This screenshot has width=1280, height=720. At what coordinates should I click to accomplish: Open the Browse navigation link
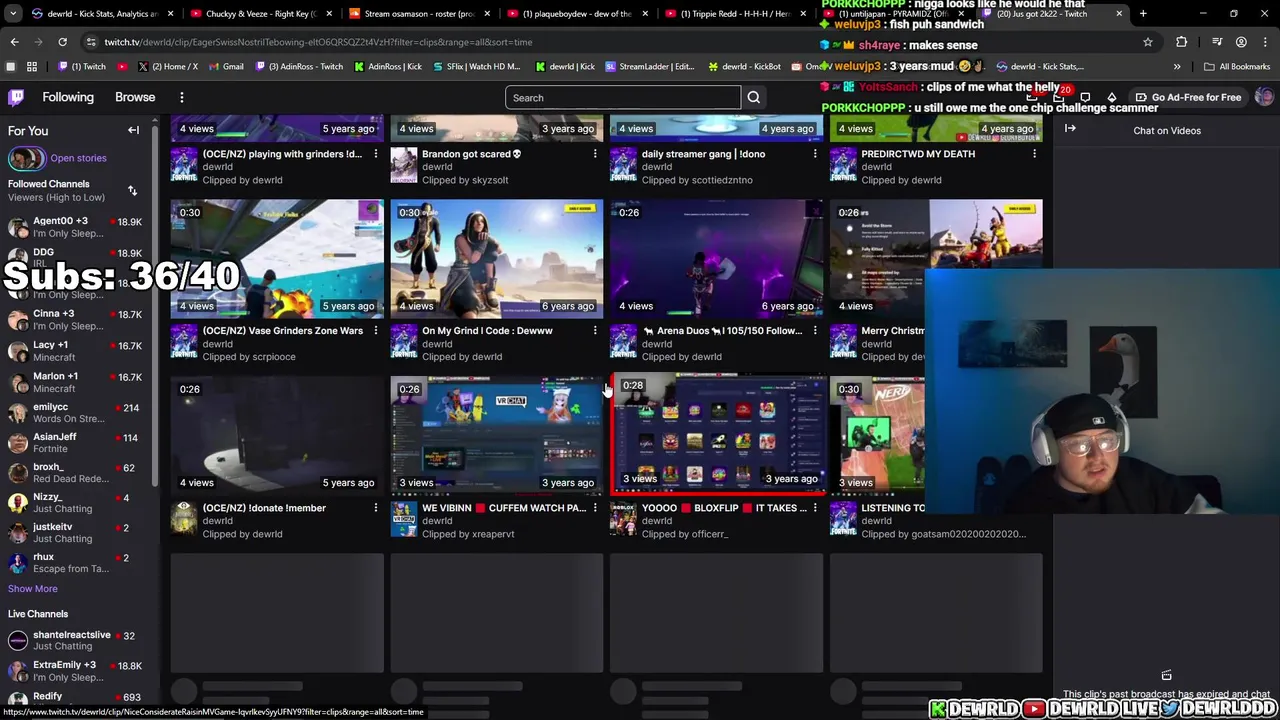pos(135,97)
